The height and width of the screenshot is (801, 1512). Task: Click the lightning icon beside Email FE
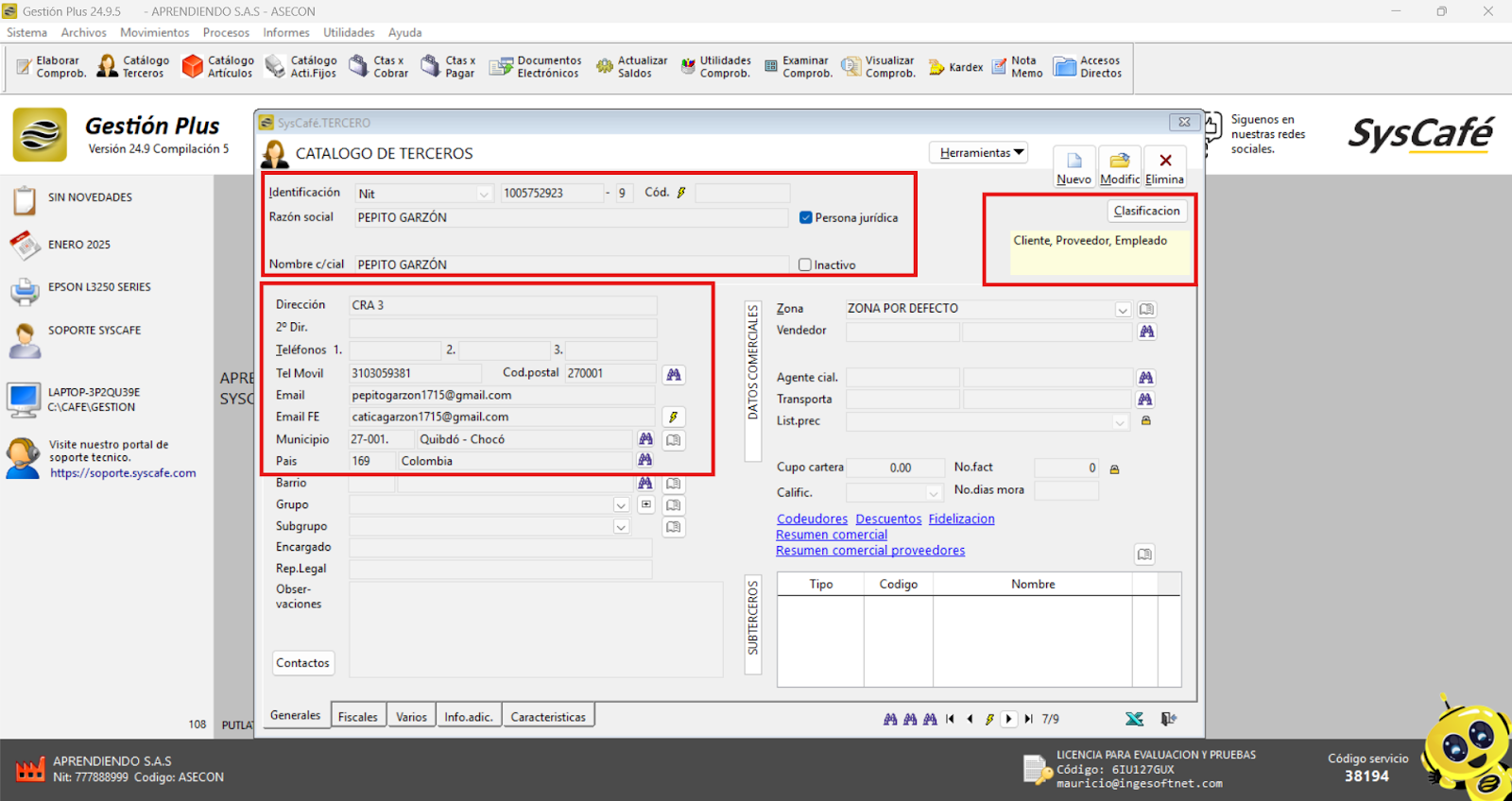(673, 418)
